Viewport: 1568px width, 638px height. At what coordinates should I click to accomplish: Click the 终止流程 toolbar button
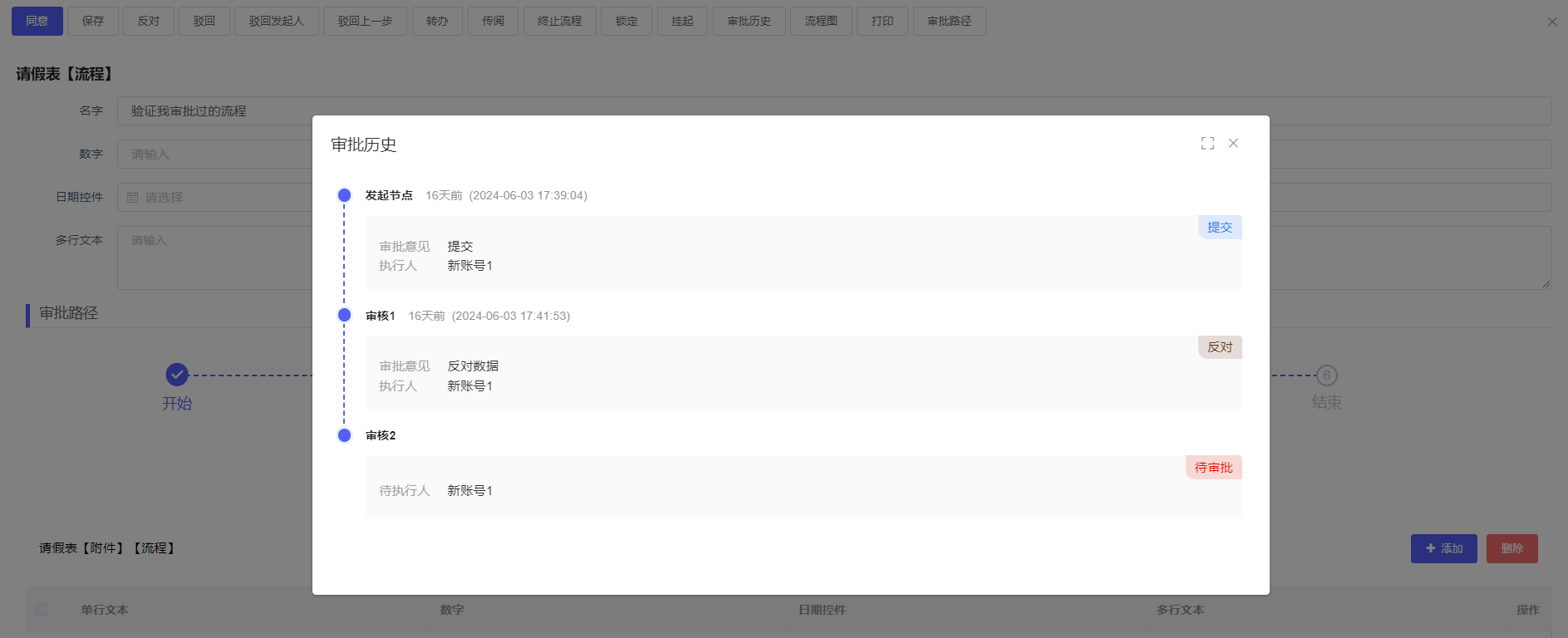tap(559, 21)
